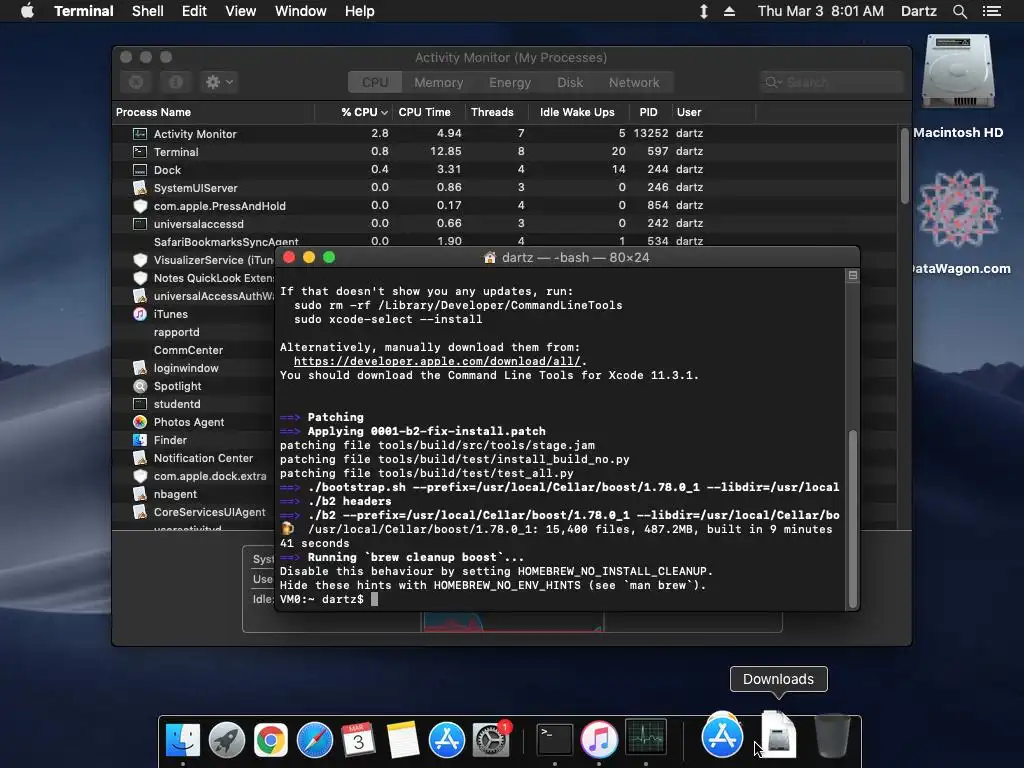Click the up-down arrow status icon in menu bar
The width and height of the screenshot is (1024, 768).
703,11
